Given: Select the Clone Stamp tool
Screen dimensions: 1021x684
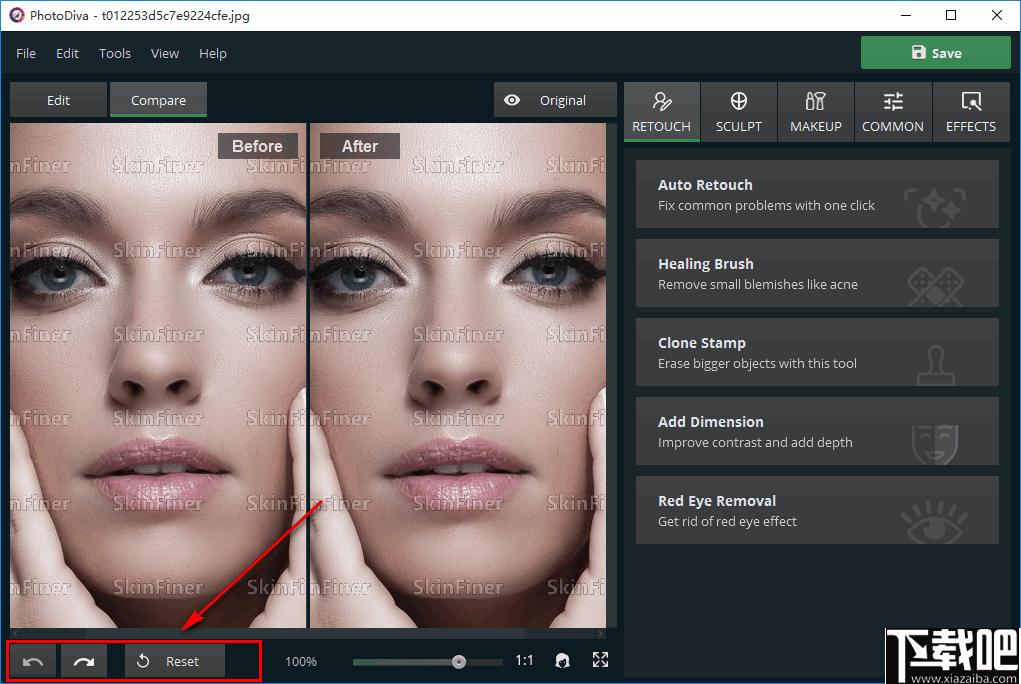Looking at the screenshot, I should pyautogui.click(x=817, y=352).
